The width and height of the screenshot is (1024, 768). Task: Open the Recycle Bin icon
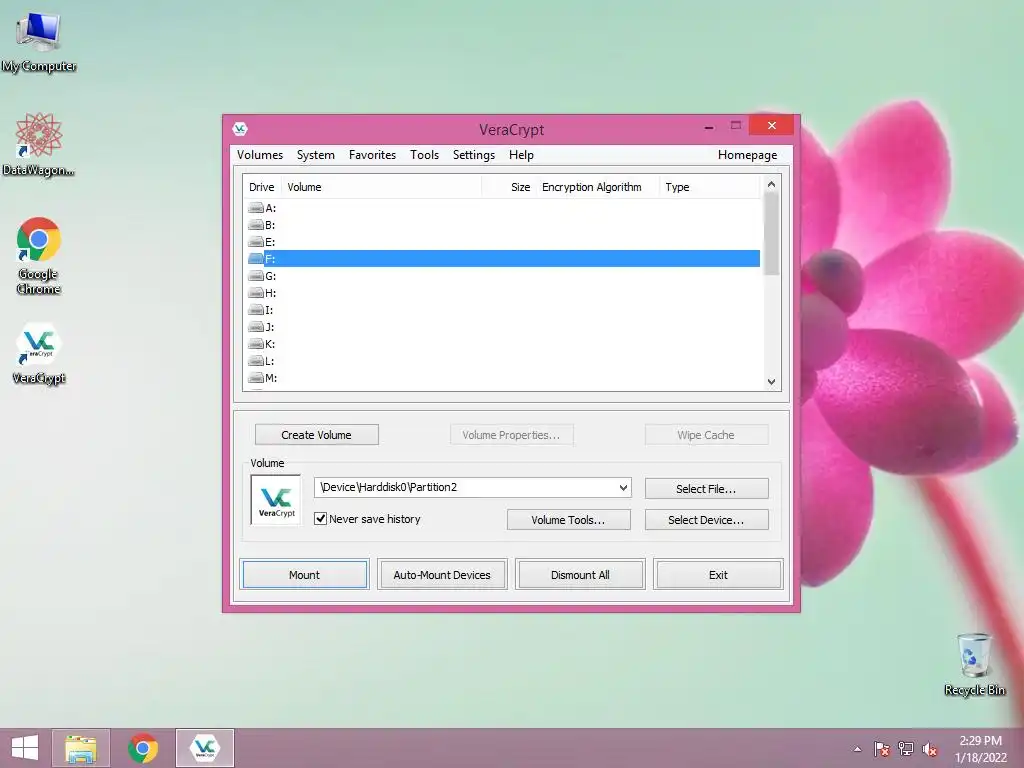pyautogui.click(x=974, y=664)
